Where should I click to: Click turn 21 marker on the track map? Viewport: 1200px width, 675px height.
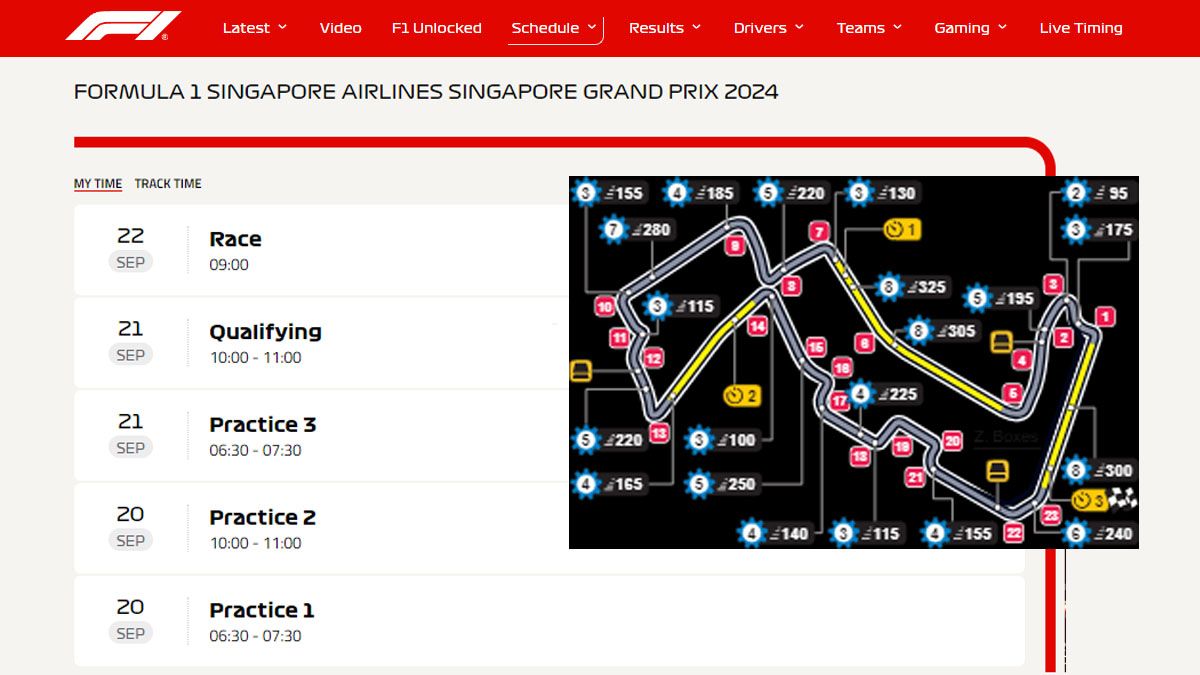pos(915,478)
